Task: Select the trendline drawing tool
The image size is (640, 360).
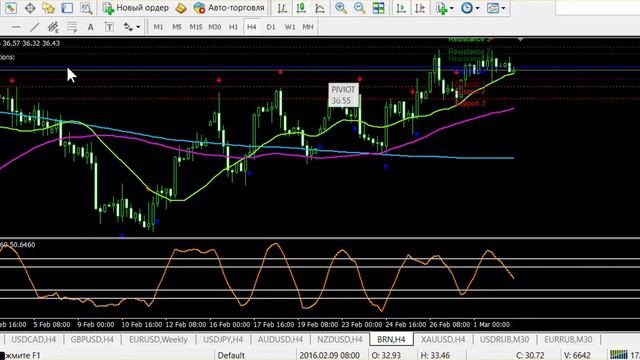Action: tap(35, 27)
